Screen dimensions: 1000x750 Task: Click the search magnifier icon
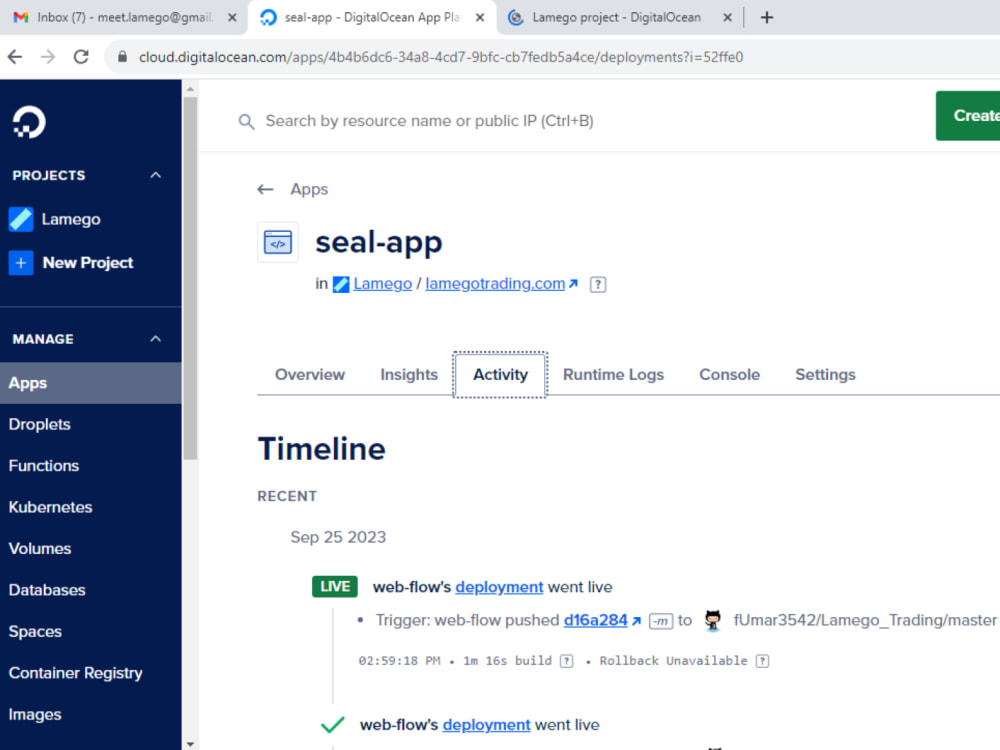click(x=246, y=121)
